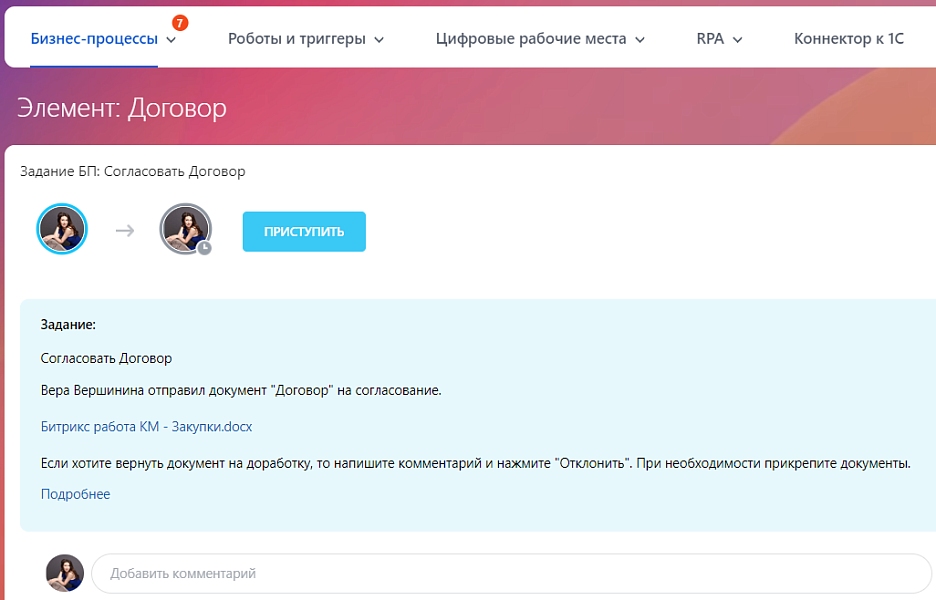This screenshot has width=936, height=600.
Task: Open the Бизнес-процессы dropdown chevron
Action: tap(171, 40)
